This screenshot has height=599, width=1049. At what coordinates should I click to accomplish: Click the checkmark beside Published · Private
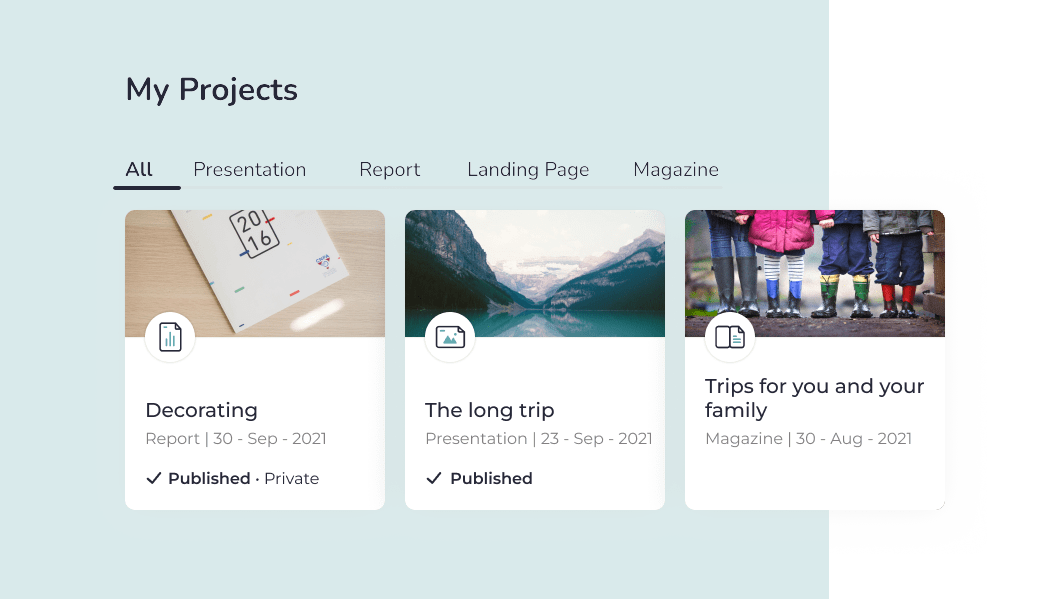point(154,478)
